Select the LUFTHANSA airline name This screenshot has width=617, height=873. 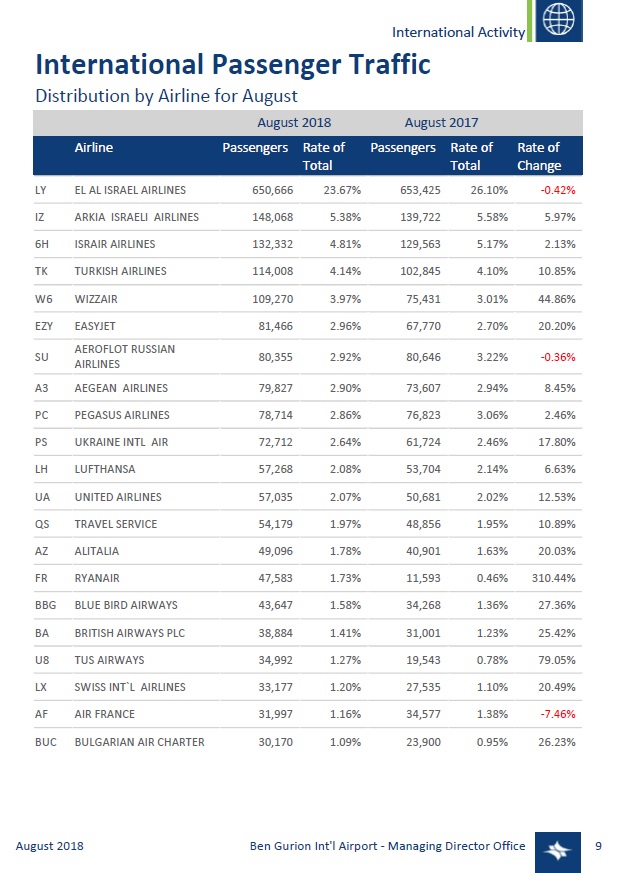click(x=105, y=469)
